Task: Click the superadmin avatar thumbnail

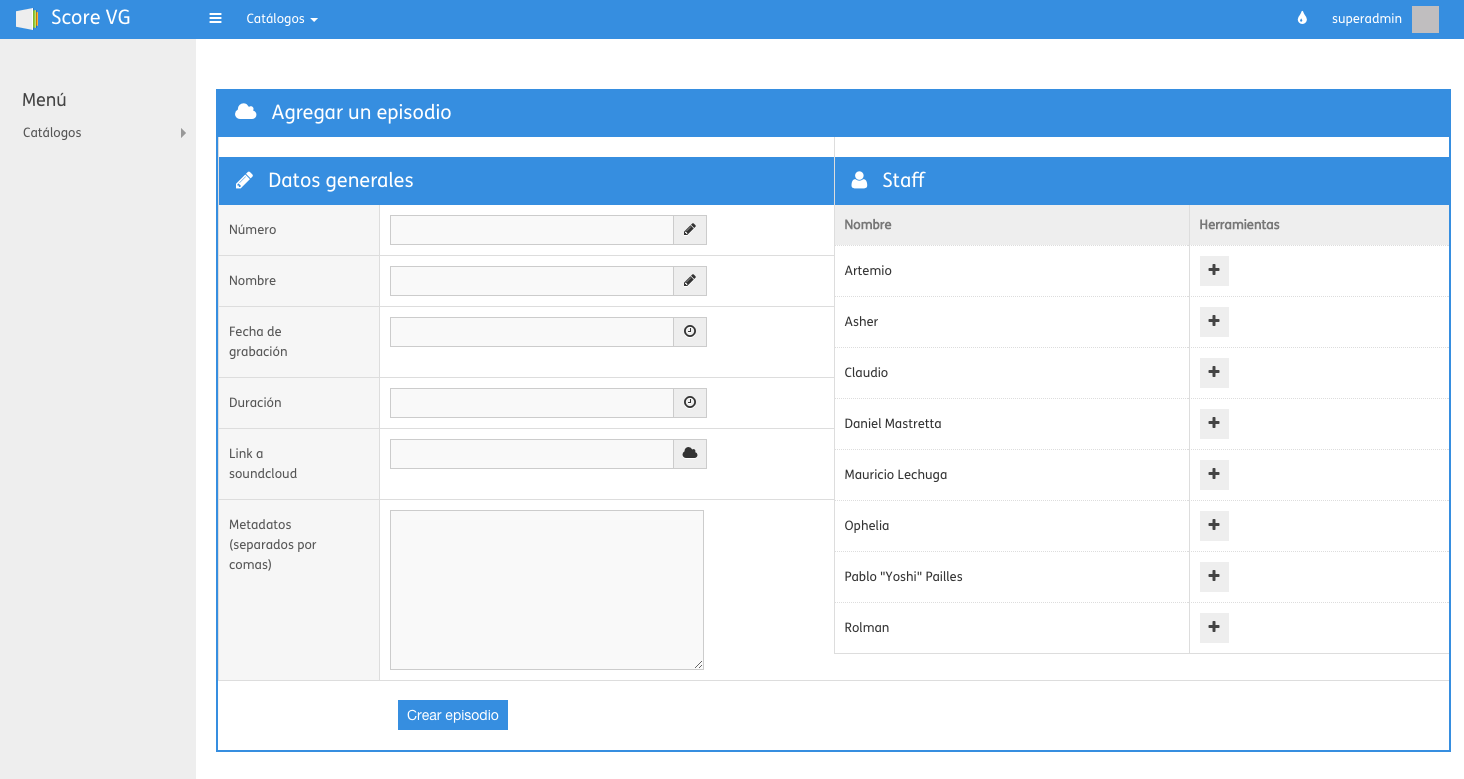Action: click(1425, 19)
